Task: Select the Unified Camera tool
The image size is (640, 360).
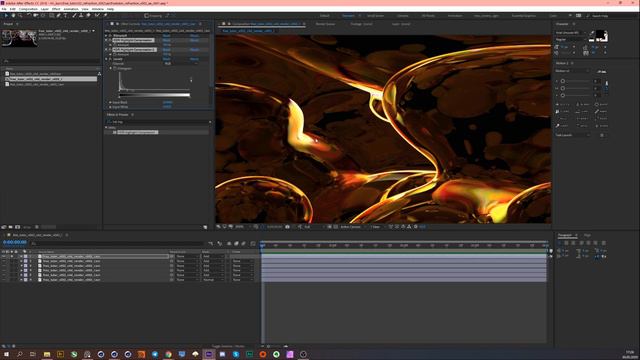Action: 36,16
